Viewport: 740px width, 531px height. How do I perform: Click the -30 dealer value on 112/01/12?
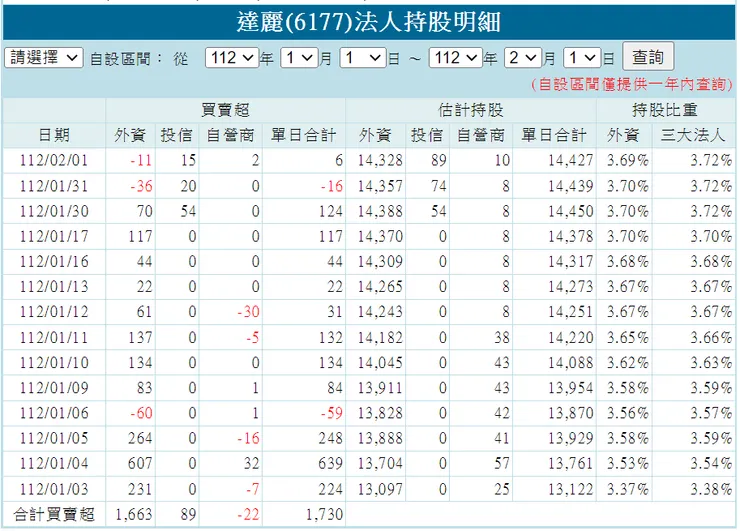tap(248, 312)
